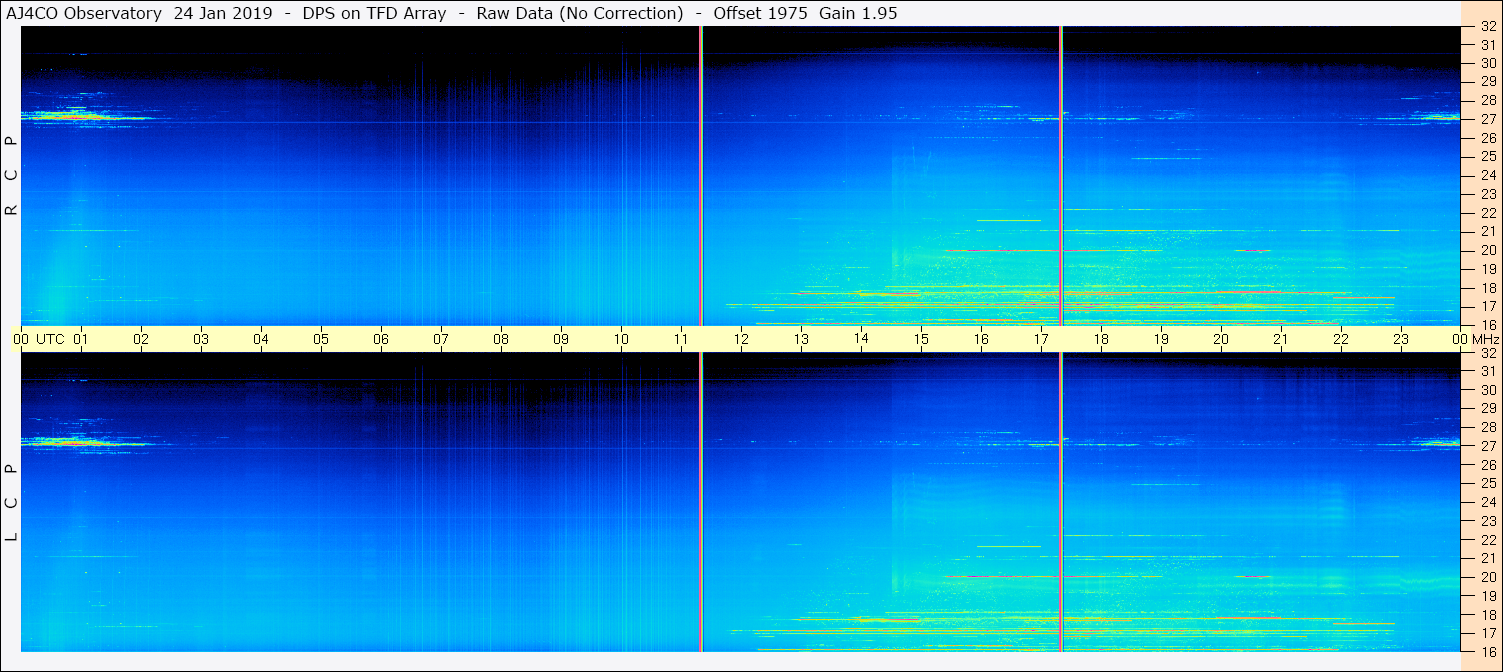1503x672 pixels.
Task: Pick the '05' hour label on the time axis
Action: [x=321, y=339]
